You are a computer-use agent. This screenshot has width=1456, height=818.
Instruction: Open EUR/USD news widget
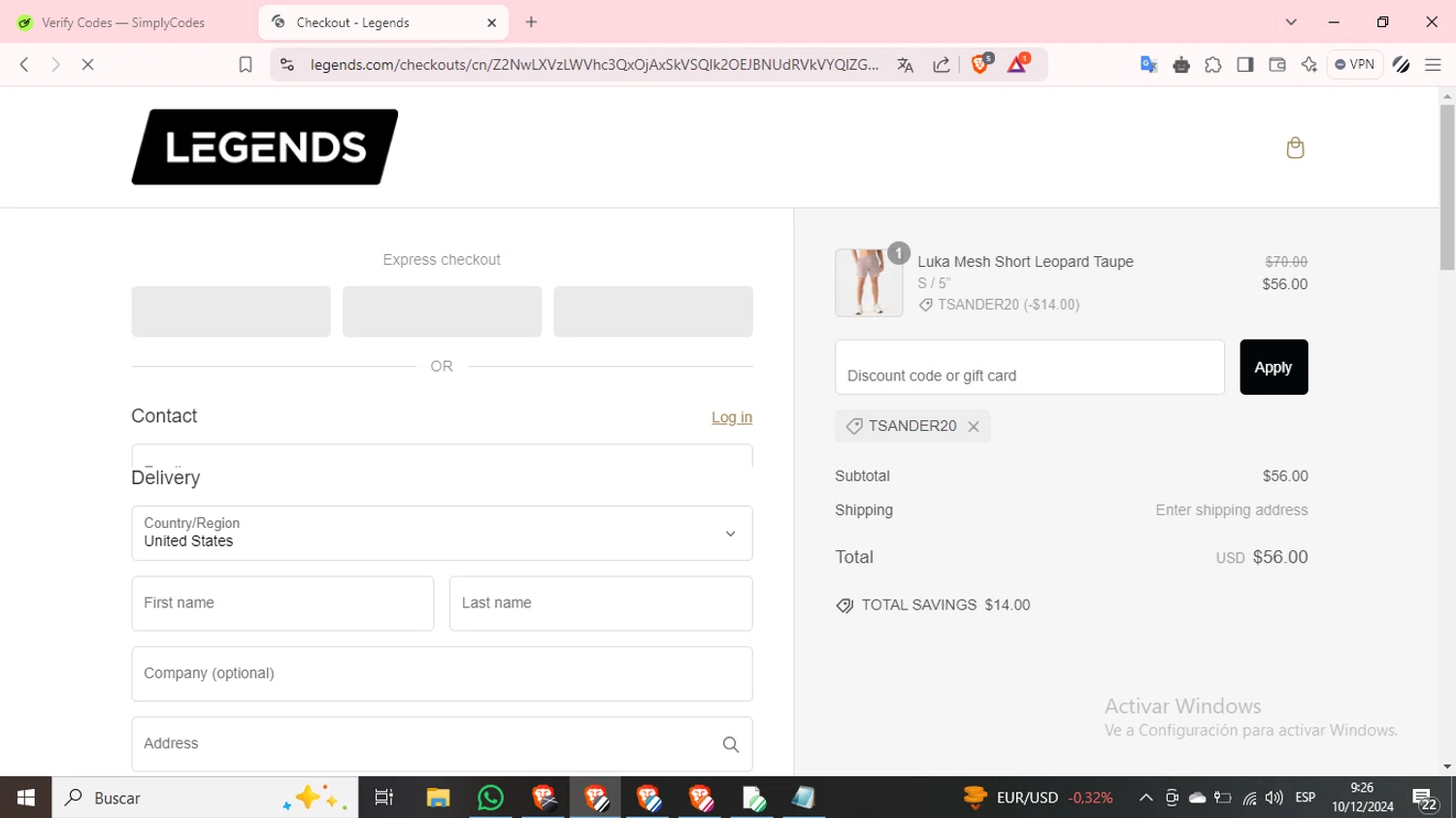1038,798
